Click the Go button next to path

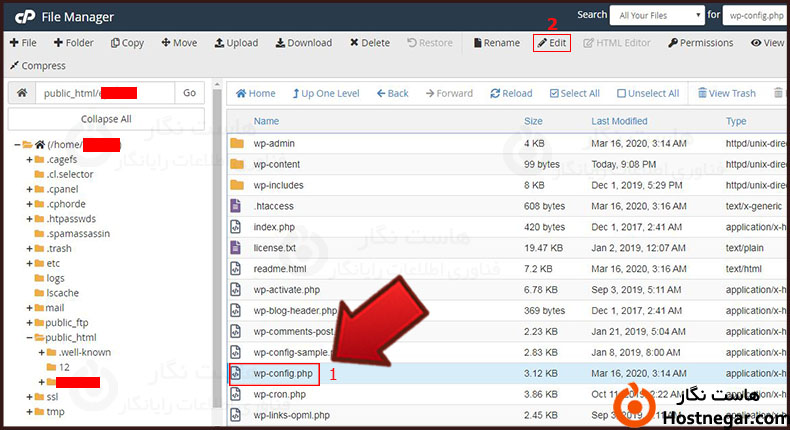pyautogui.click(x=189, y=93)
